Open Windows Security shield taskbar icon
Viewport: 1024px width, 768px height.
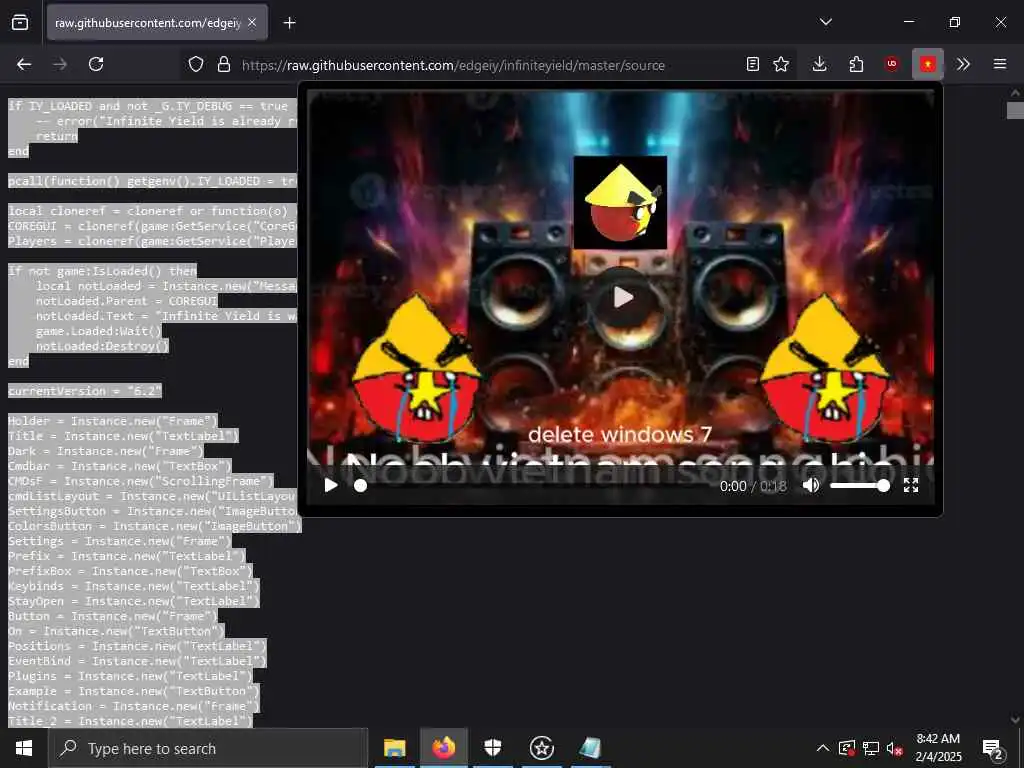tap(492, 748)
